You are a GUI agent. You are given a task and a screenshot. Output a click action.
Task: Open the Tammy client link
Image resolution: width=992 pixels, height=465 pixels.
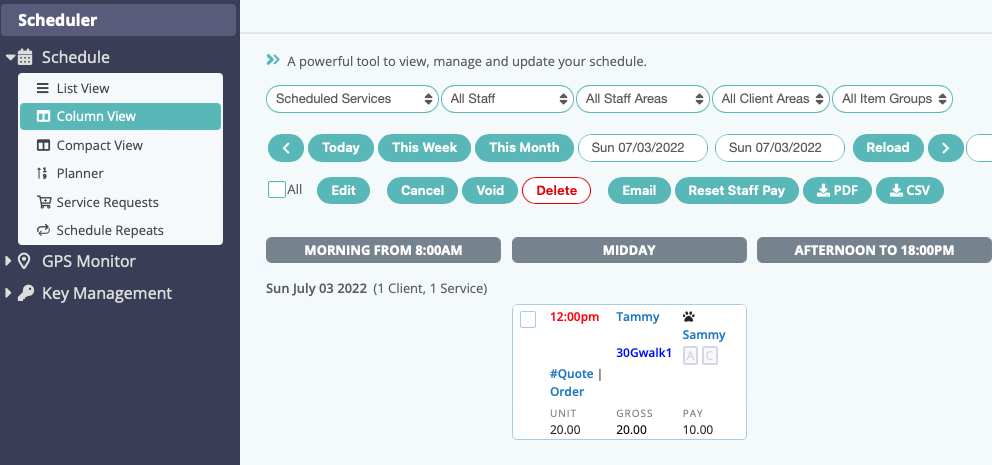pyautogui.click(x=637, y=317)
